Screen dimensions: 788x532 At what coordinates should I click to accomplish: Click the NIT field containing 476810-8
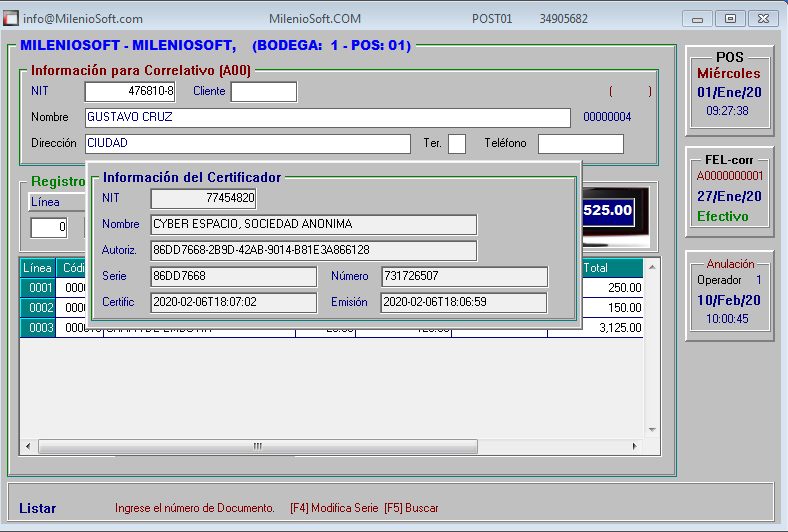(x=130, y=91)
